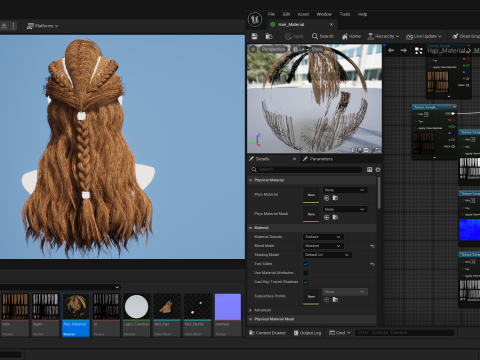The height and width of the screenshot is (360, 480).
Task: Collapse the Physical Material Mask section
Action: click(x=250, y=319)
